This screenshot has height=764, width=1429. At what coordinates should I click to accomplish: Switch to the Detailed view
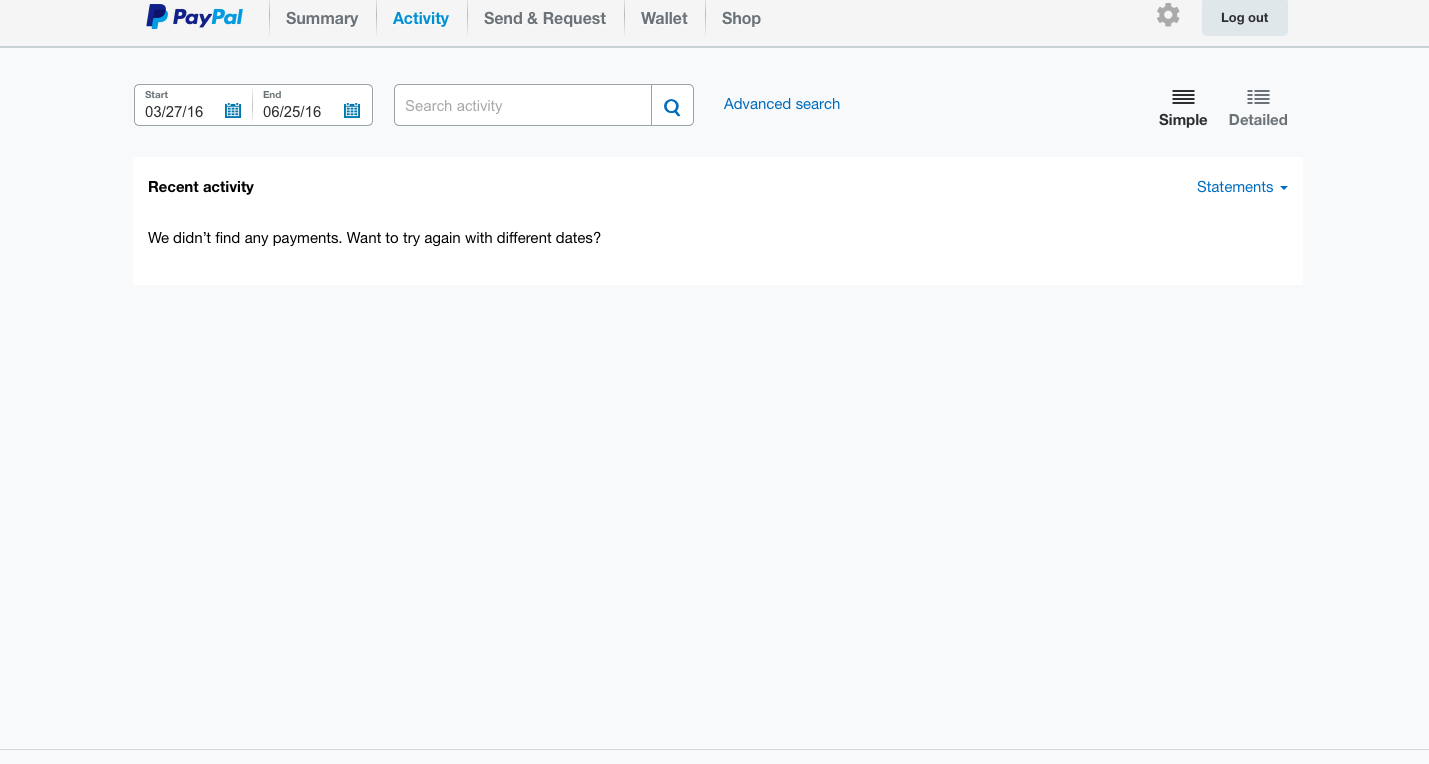[1258, 108]
